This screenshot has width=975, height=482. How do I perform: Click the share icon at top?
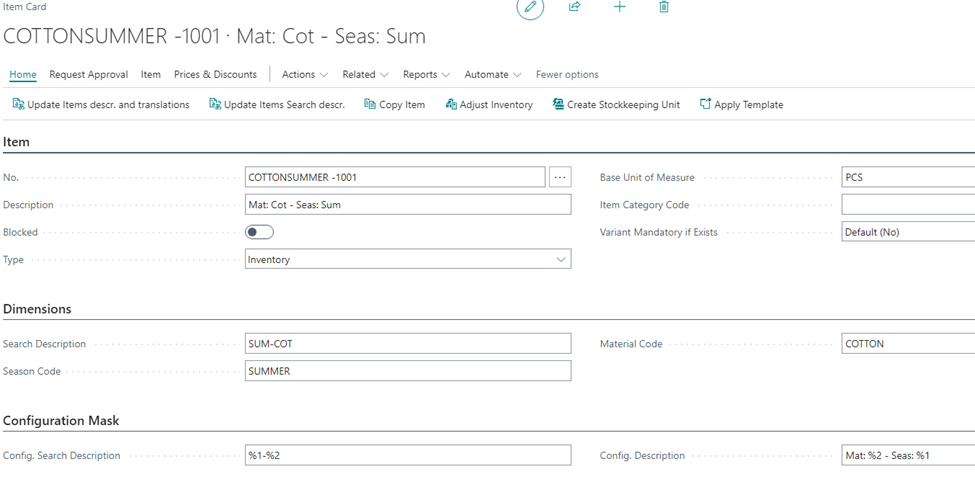[575, 7]
